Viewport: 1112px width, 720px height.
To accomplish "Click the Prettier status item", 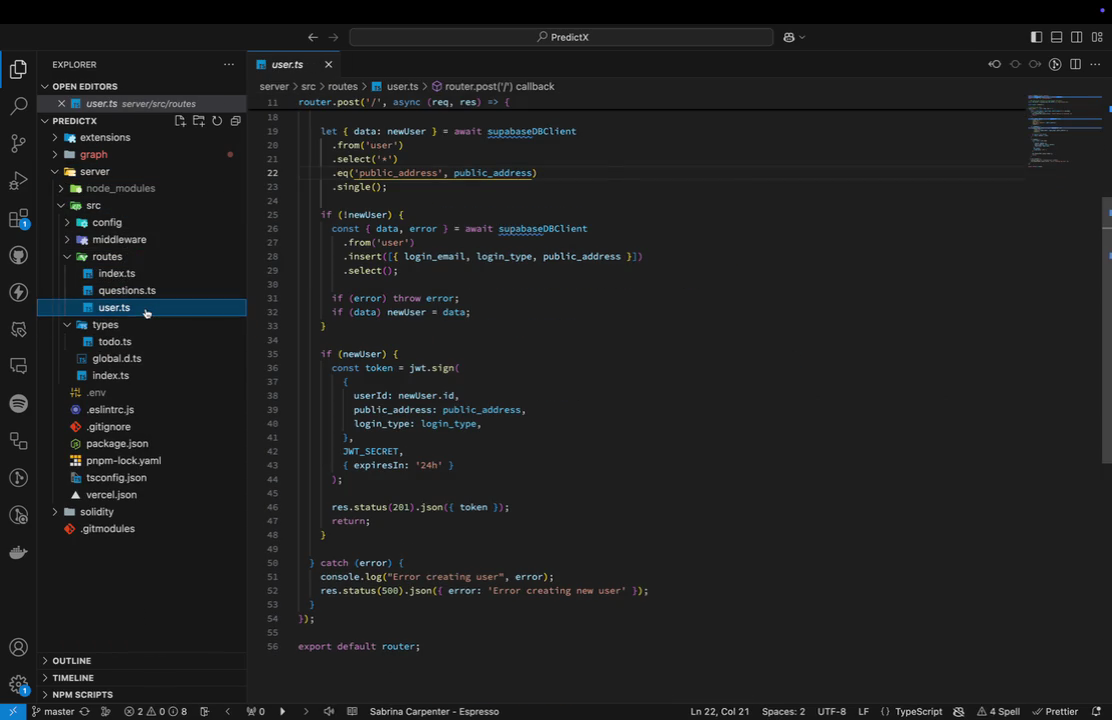I will click(1055, 711).
